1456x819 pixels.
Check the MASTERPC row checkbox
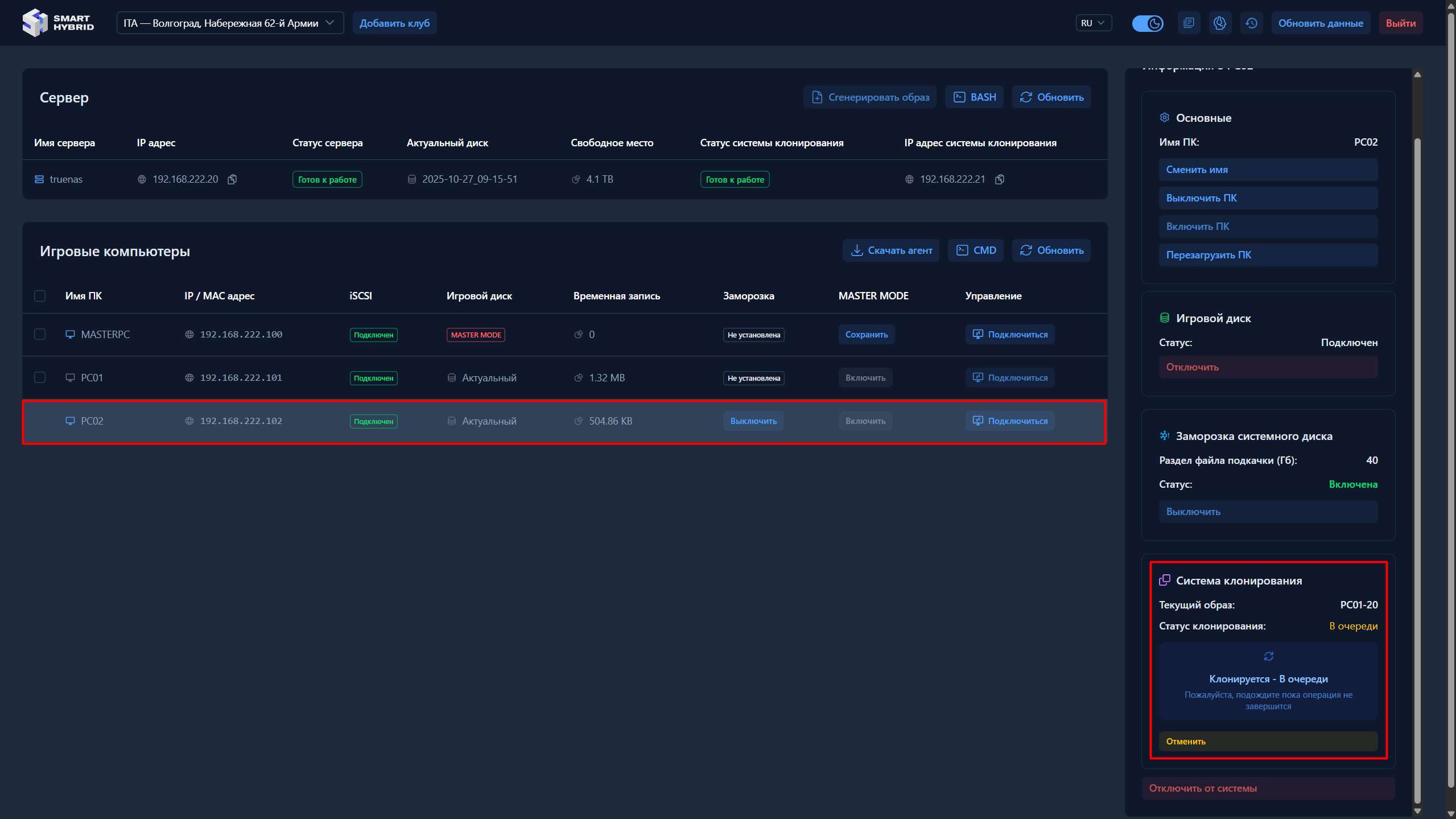(40, 334)
